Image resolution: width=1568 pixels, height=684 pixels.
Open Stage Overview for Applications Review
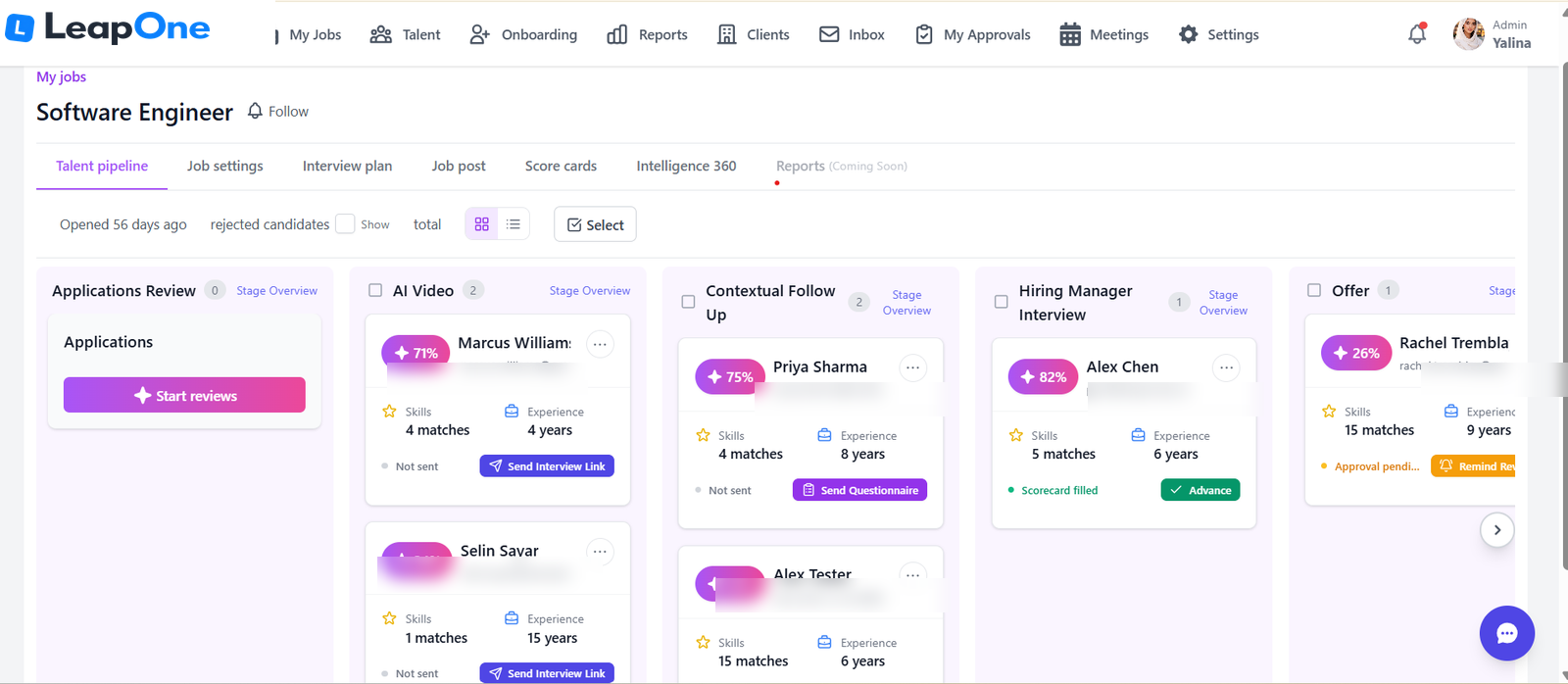pyautogui.click(x=276, y=291)
